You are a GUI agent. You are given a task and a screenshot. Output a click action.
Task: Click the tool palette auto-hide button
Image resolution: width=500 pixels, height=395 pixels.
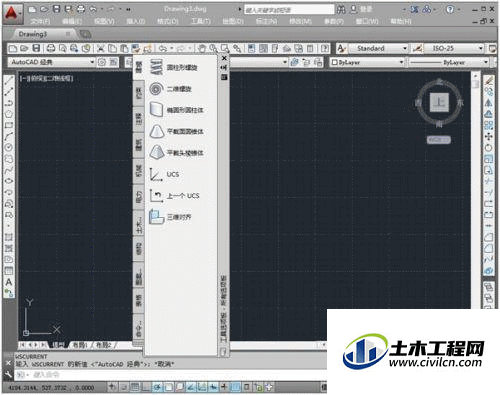pos(224,68)
